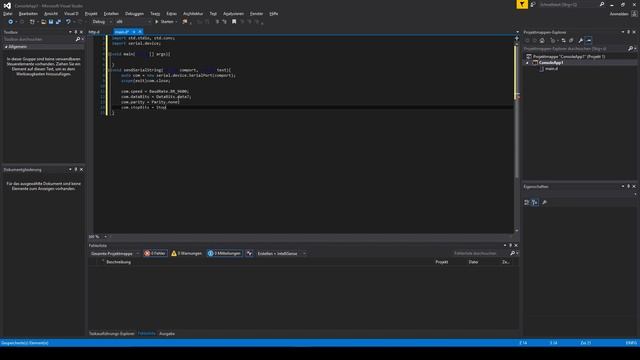Image resolution: width=640 pixels, height=360 pixels.
Task: Select main.d file in Projektmappen-Explorer
Action: click(551, 69)
